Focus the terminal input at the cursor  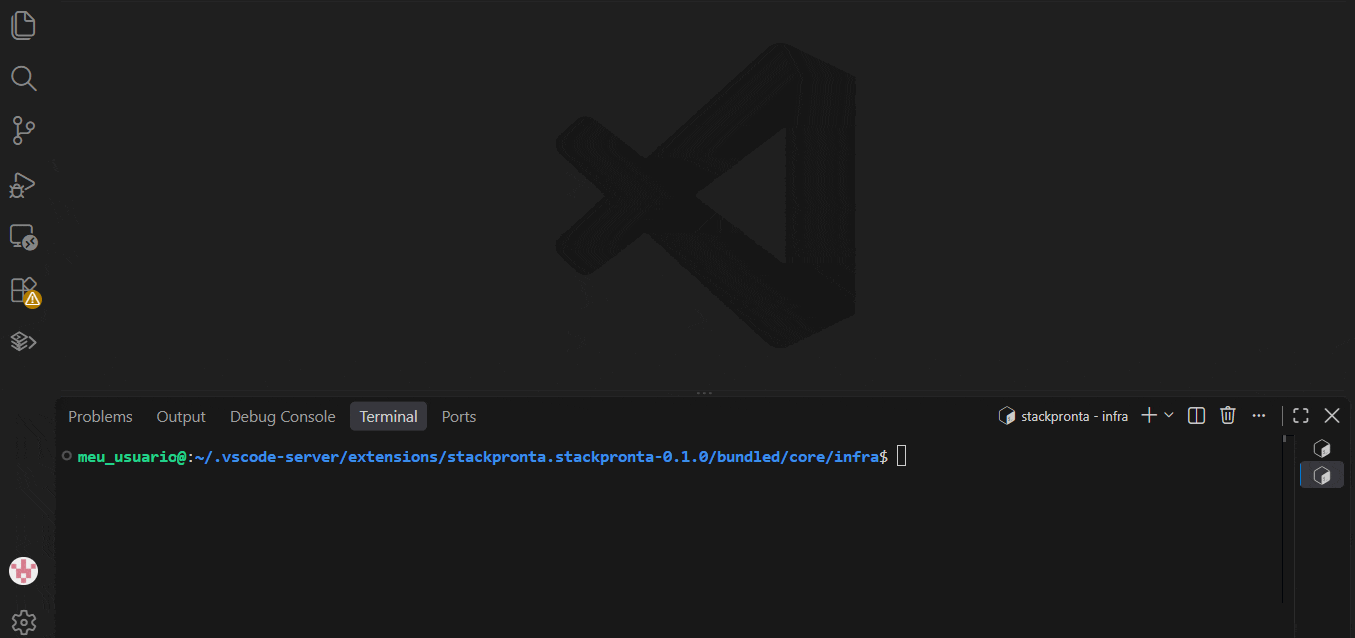click(901, 456)
